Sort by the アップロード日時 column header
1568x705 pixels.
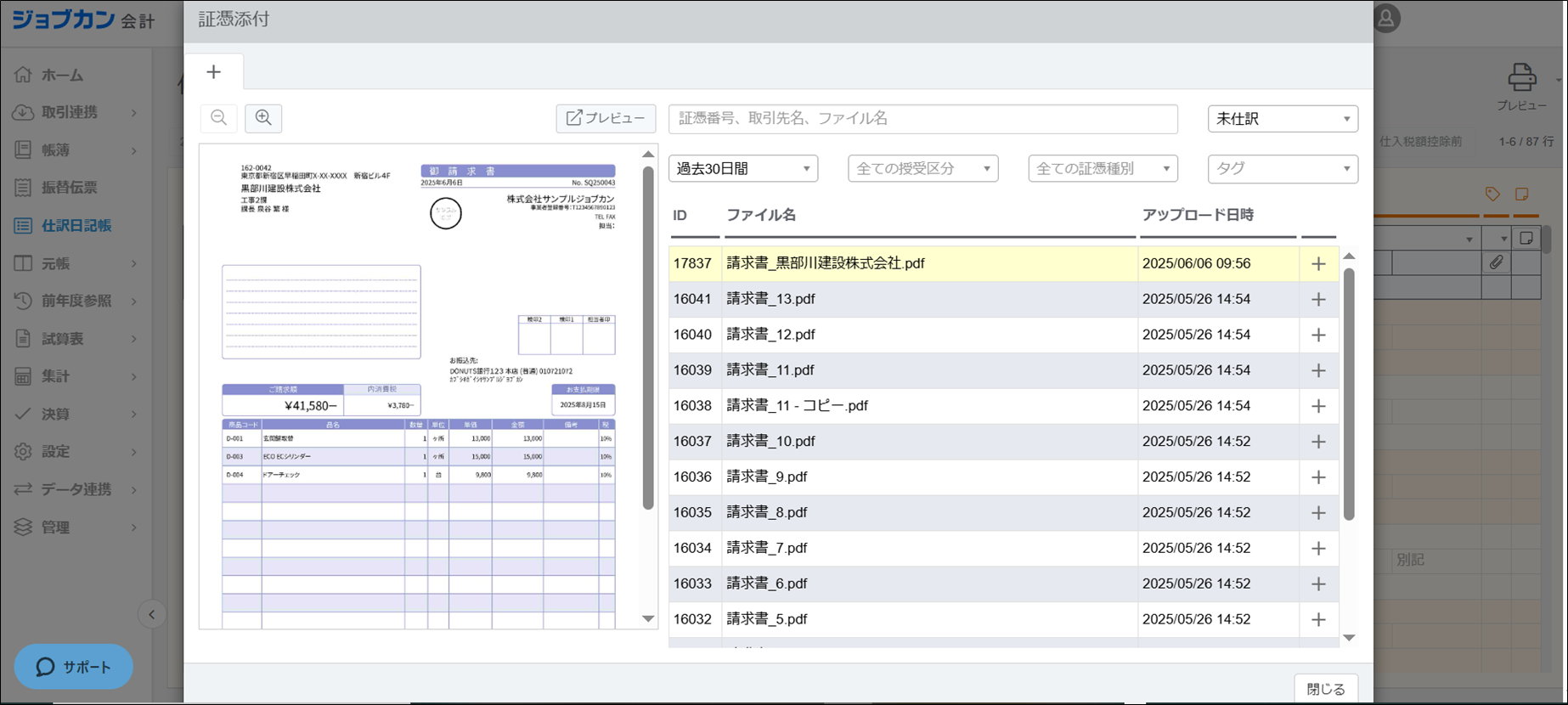(1198, 215)
